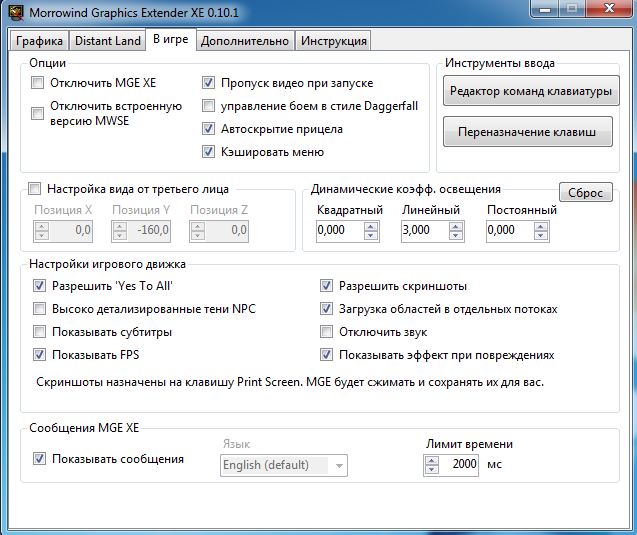Open the Язык language dropdown
Screen dimensions: 637x535
click(x=284, y=465)
